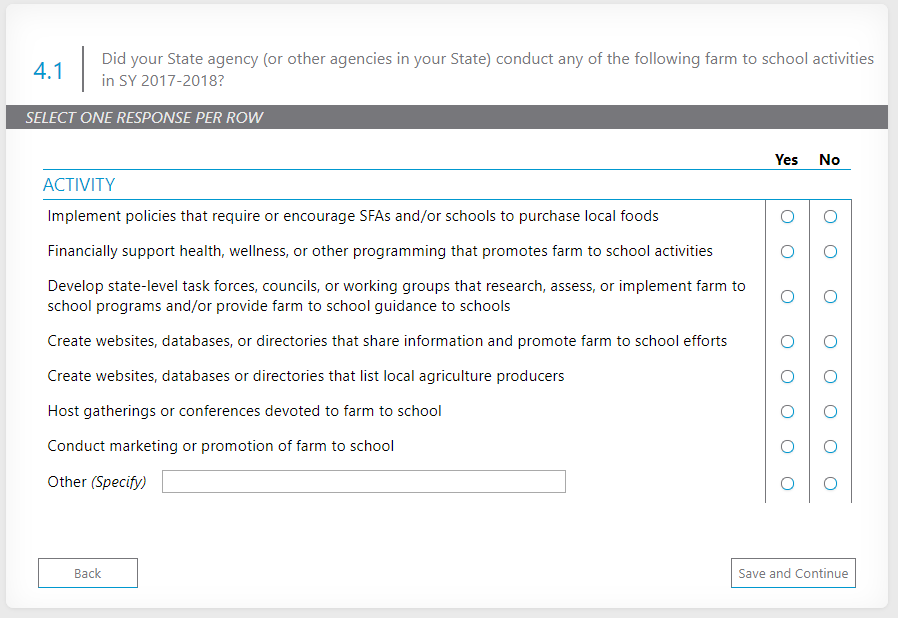The height and width of the screenshot is (618, 898).
Task: Click the Other (Specify) text field
Action: [x=364, y=482]
